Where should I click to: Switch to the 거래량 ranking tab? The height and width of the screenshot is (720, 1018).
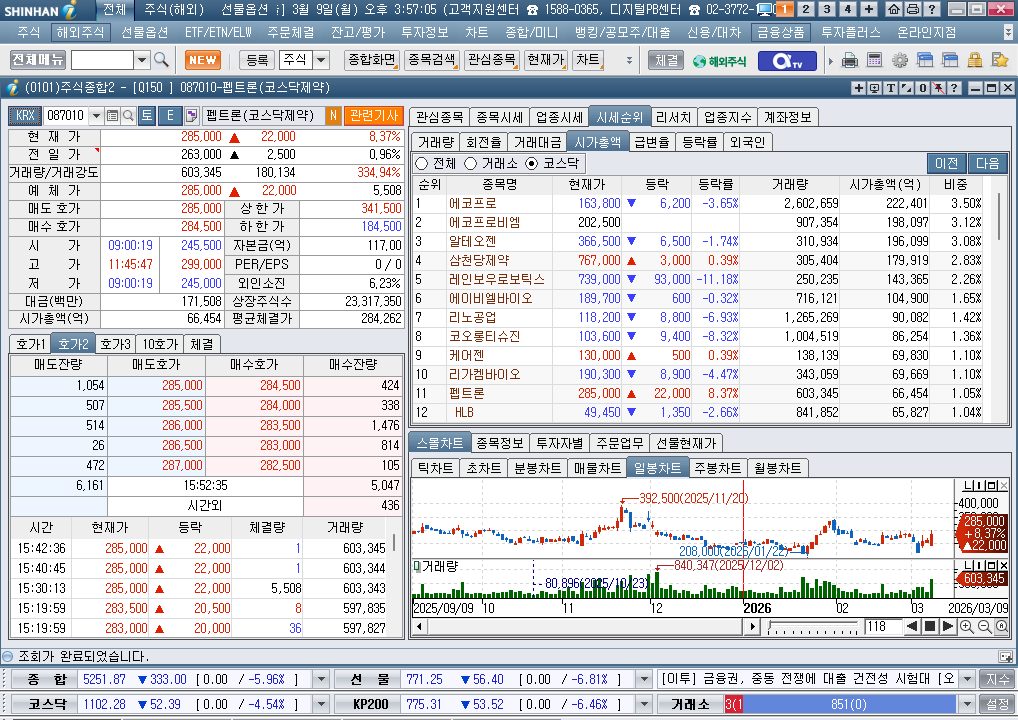click(x=436, y=142)
